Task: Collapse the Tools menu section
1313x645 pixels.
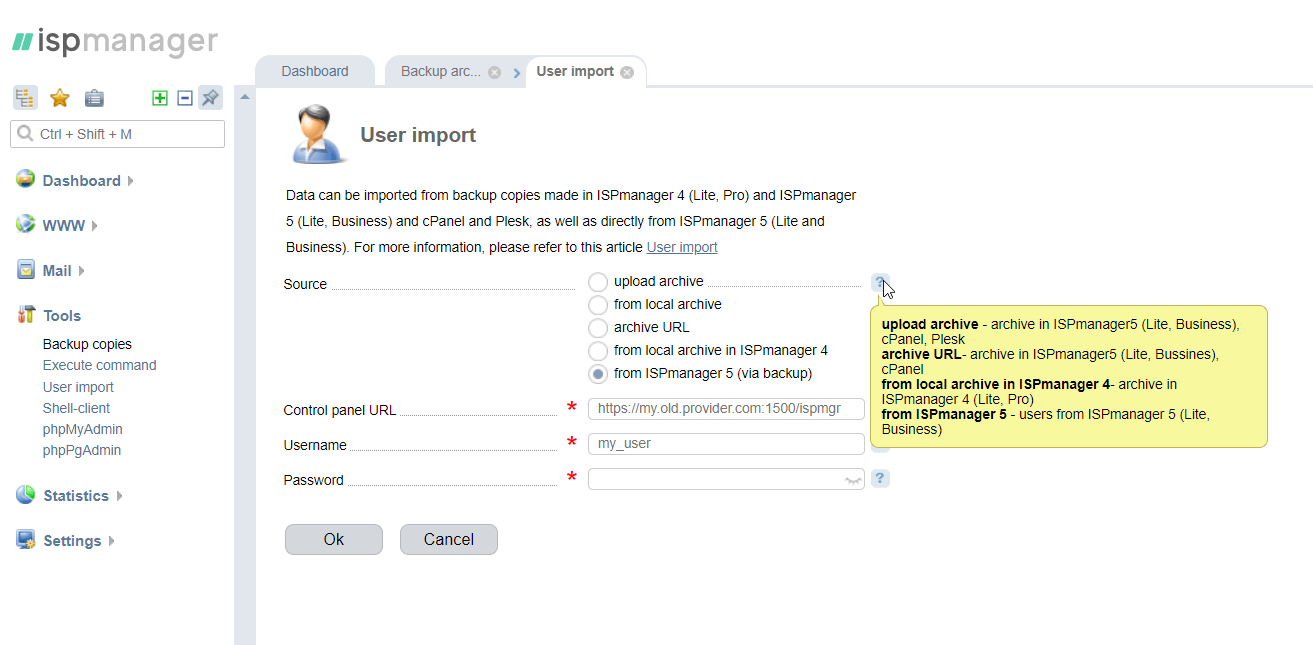Action: click(x=61, y=316)
